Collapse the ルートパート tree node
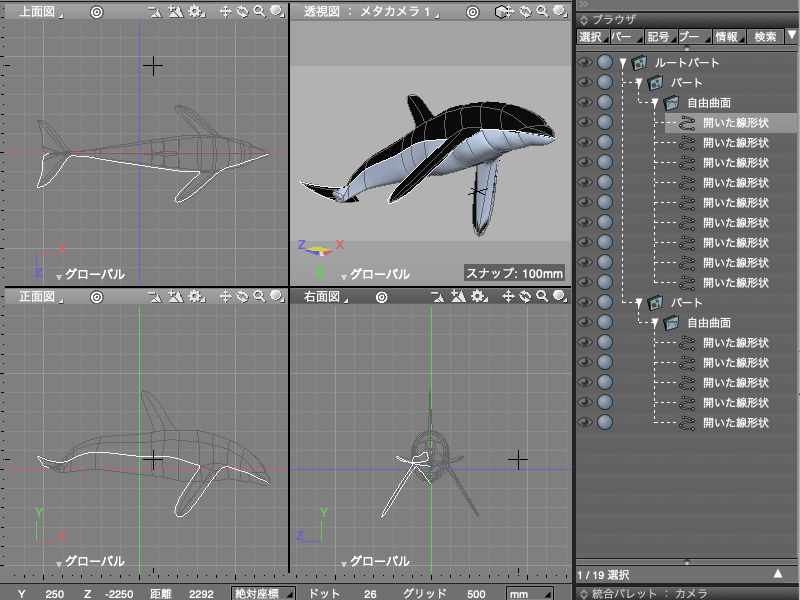 (x=623, y=62)
